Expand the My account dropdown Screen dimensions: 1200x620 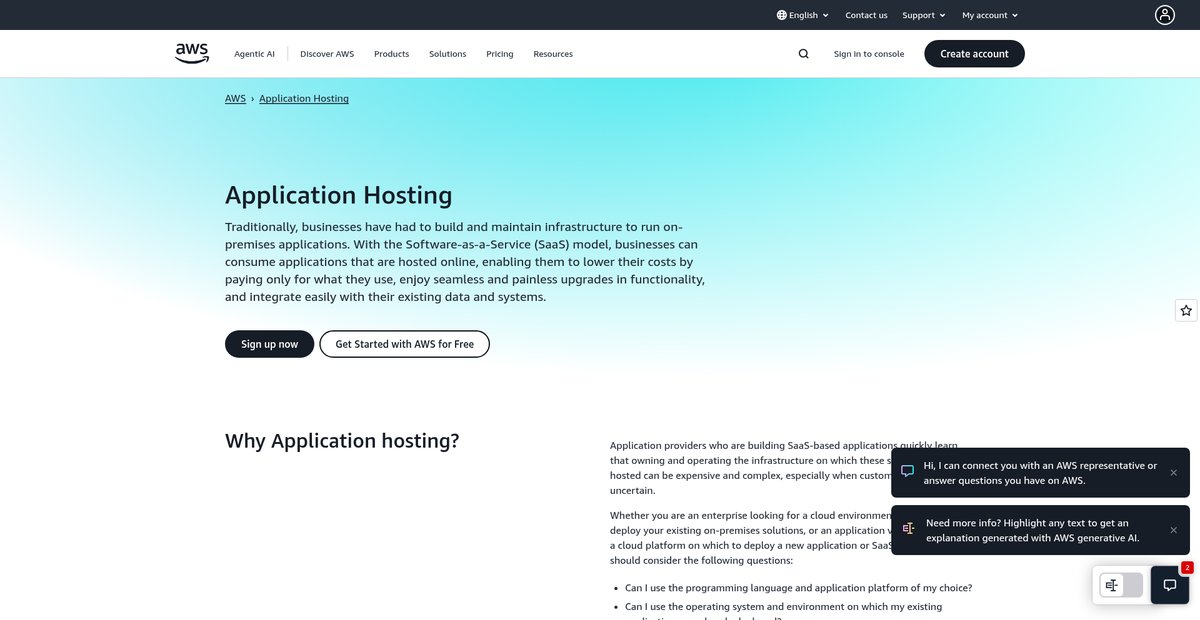pyautogui.click(x=990, y=15)
